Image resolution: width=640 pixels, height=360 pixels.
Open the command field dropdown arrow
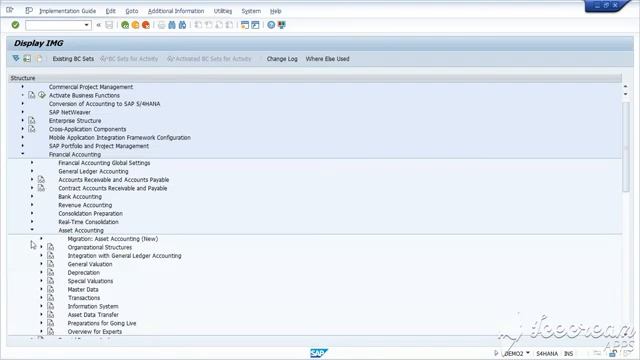point(87,25)
